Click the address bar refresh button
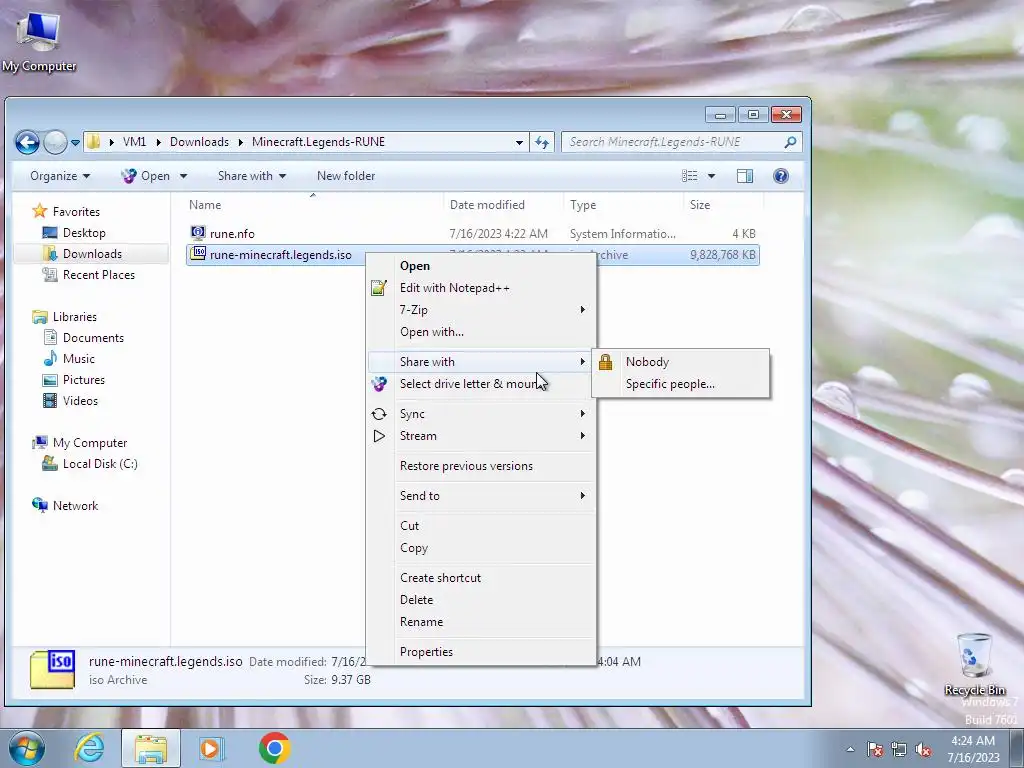 coord(542,142)
